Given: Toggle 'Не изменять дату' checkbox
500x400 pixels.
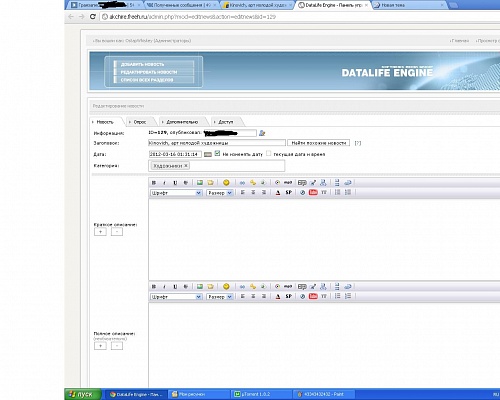Looking at the screenshot, I should pyautogui.click(x=217, y=154).
